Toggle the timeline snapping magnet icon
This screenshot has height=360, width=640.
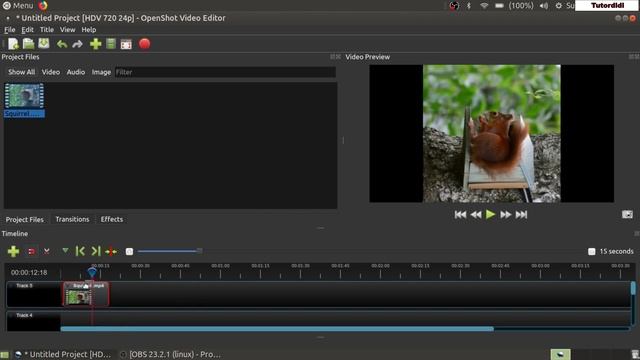tap(31, 251)
